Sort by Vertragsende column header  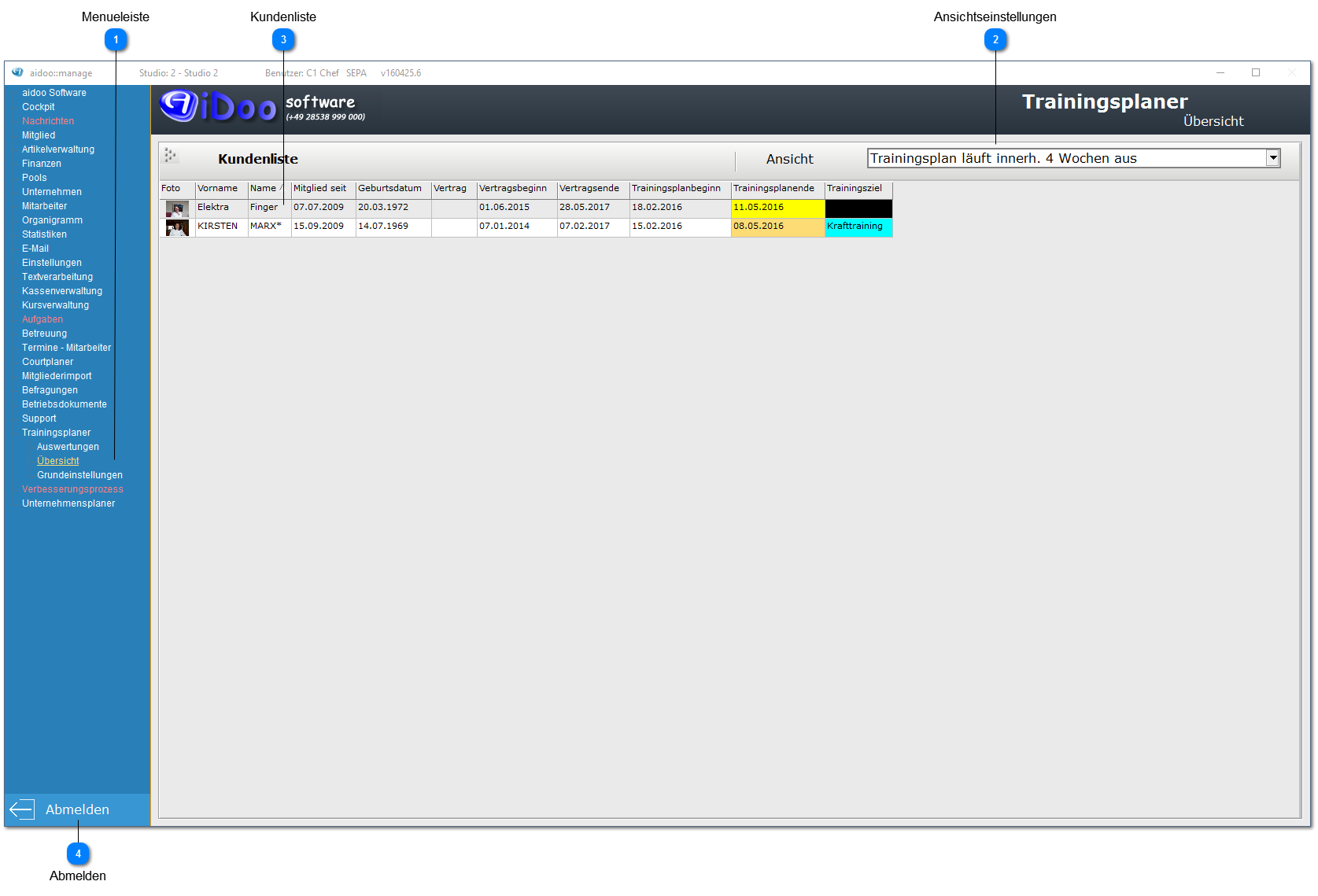point(593,189)
